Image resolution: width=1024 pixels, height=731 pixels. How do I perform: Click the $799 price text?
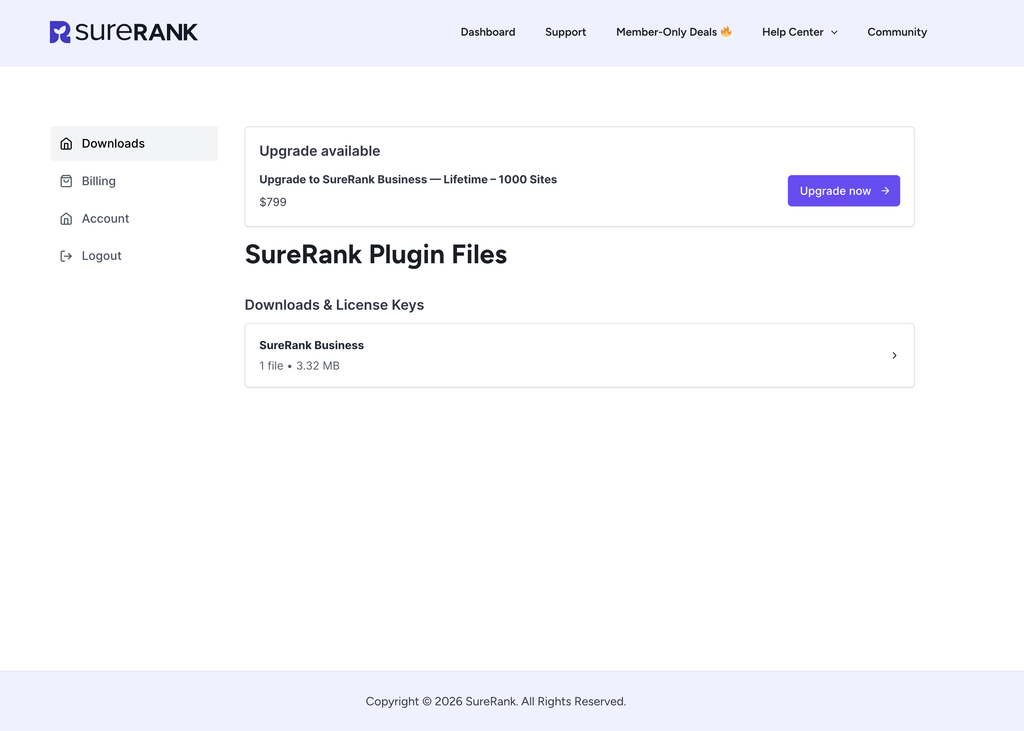[x=273, y=202]
